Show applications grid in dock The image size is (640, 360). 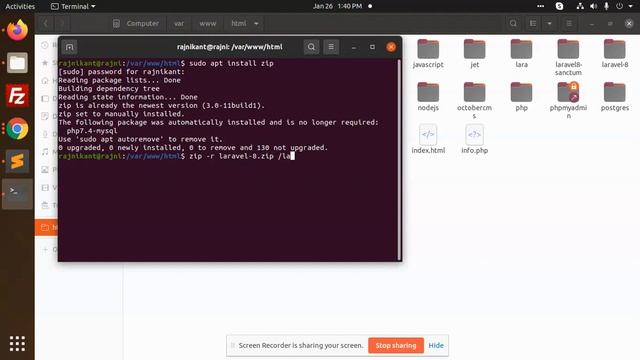[x=17, y=344]
